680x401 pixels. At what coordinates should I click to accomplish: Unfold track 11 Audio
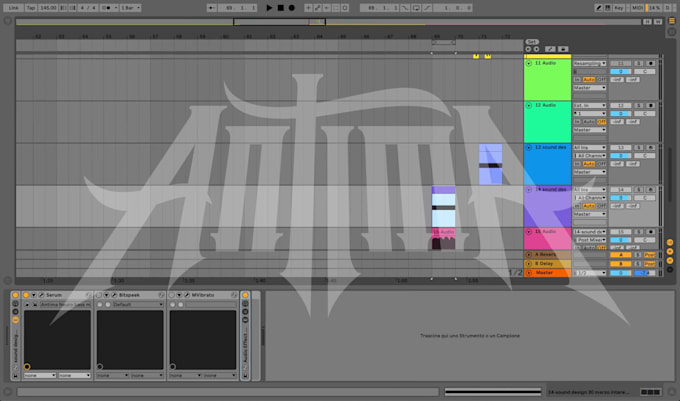click(x=529, y=63)
